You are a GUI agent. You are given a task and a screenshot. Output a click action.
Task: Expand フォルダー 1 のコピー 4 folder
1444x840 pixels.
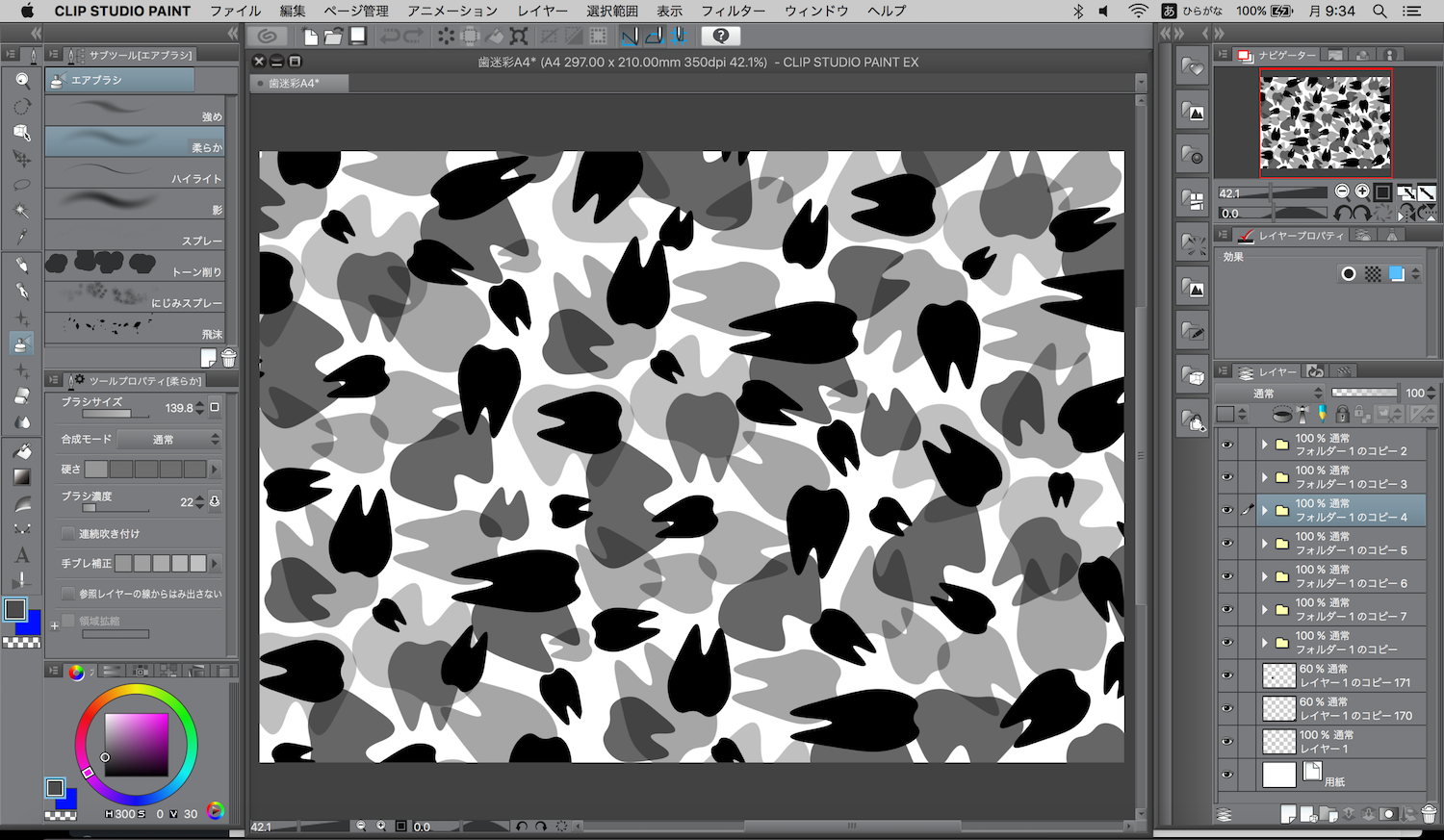point(1265,510)
